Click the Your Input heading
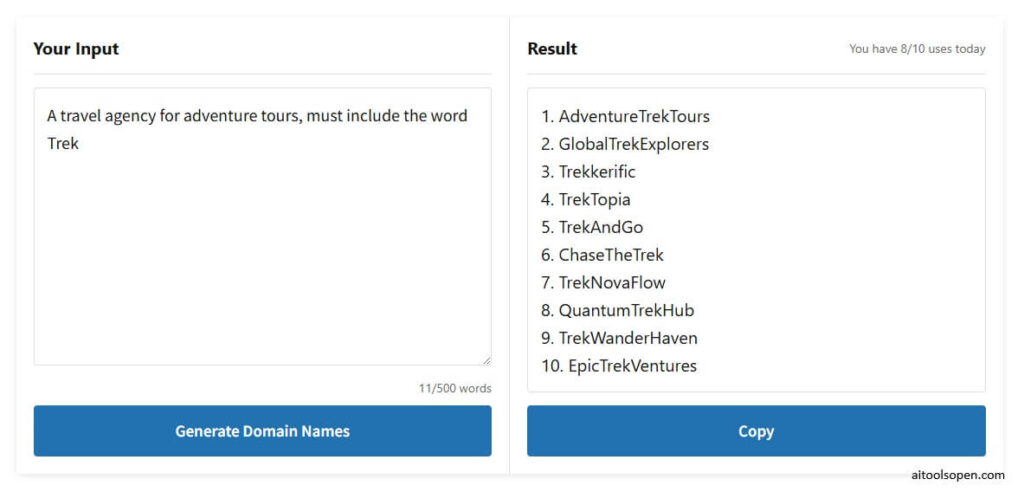Screen dimensions: 1024x492 [x=76, y=49]
